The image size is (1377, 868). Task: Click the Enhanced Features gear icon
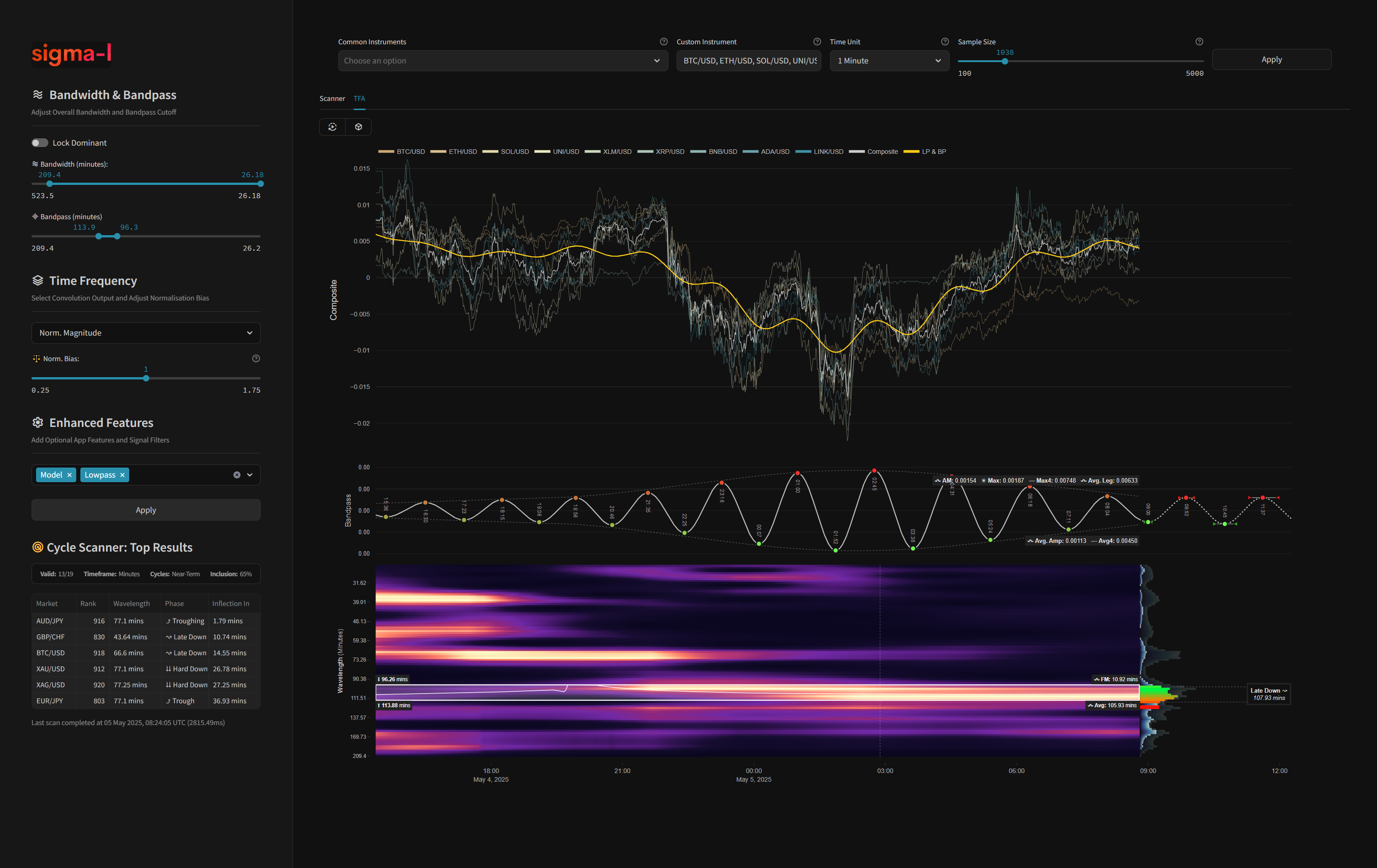coord(38,422)
